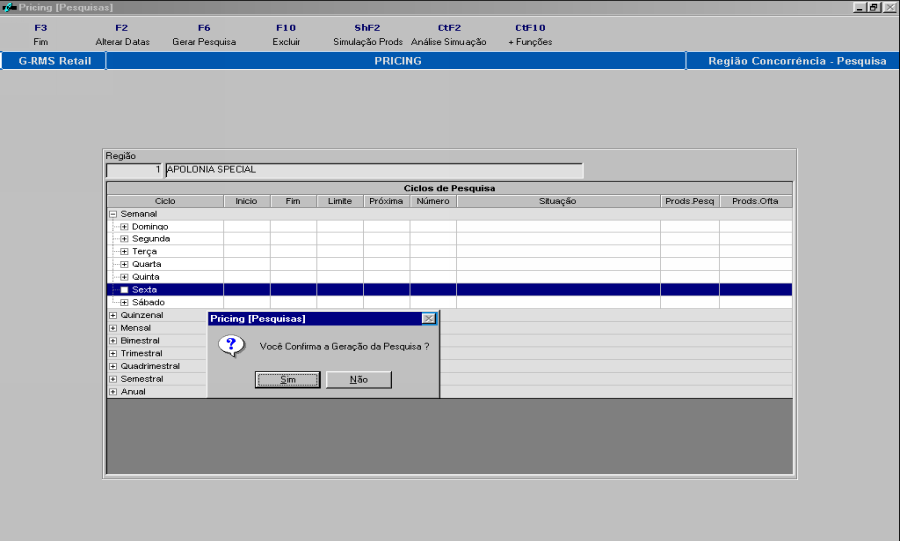This screenshot has height=541, width=900.
Task: Select the Trimestral label
Action: pyautogui.click(x=141, y=353)
